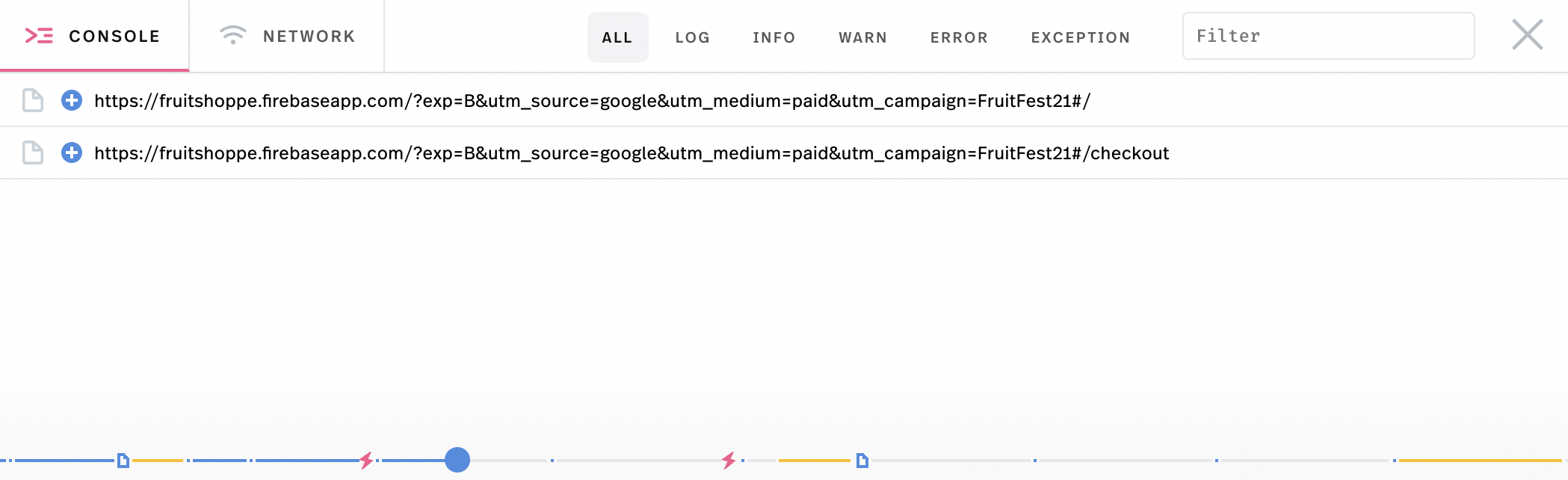Click the Console prompt icon
Screen dimensions: 1568x480
(x=39, y=35)
